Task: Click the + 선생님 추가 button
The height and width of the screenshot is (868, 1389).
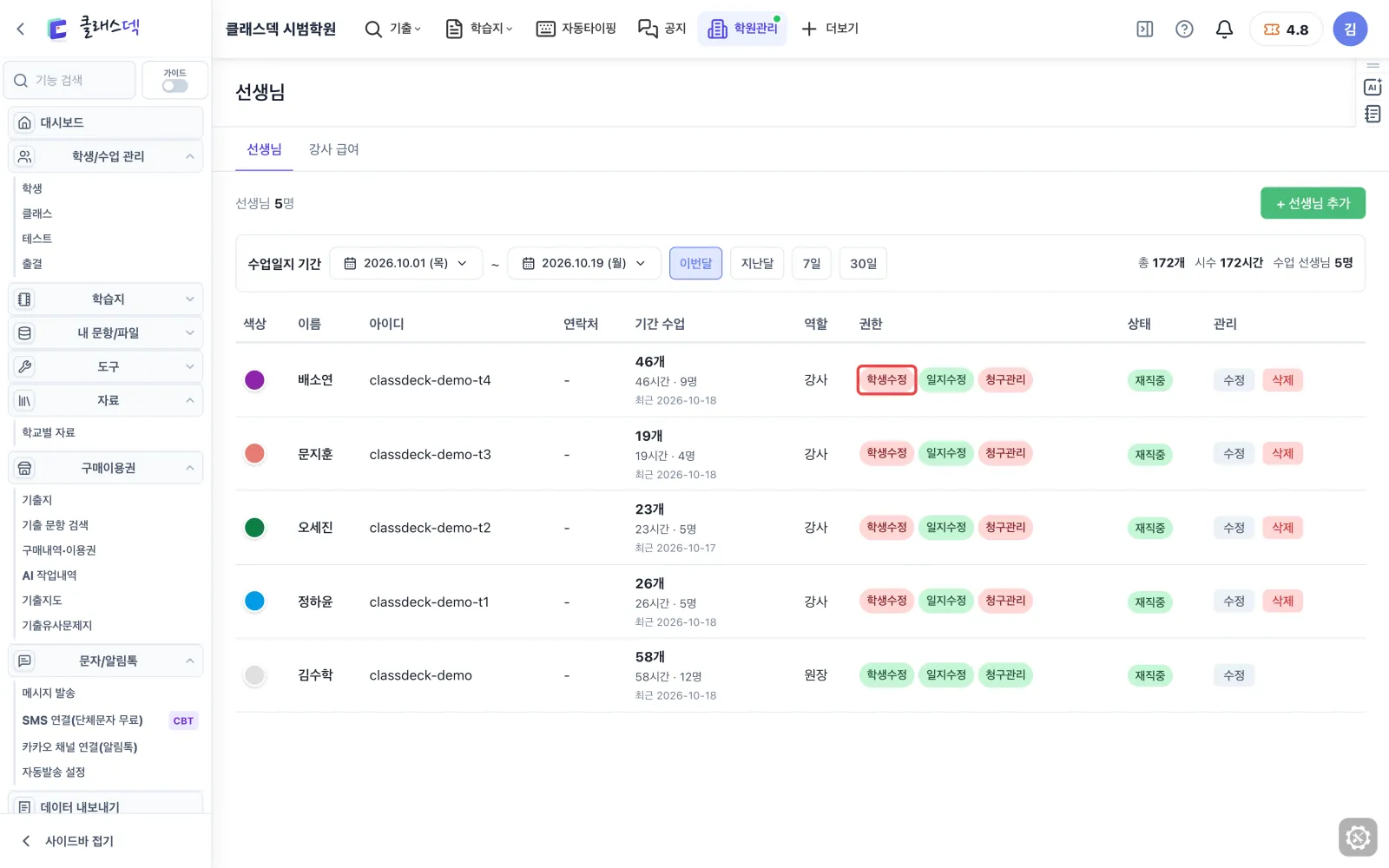Action: [x=1313, y=203]
